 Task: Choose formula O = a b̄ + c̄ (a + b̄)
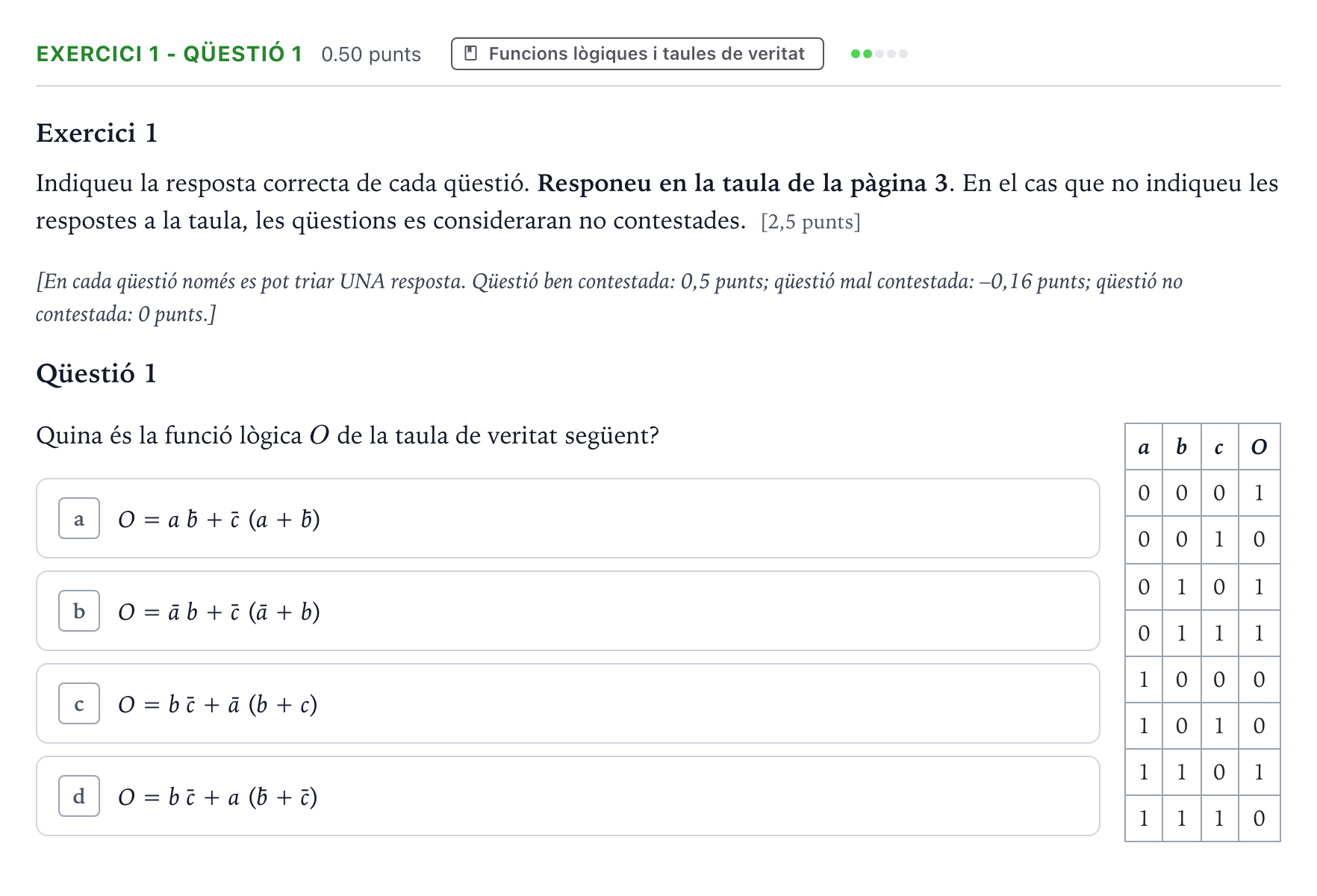click(x=219, y=519)
